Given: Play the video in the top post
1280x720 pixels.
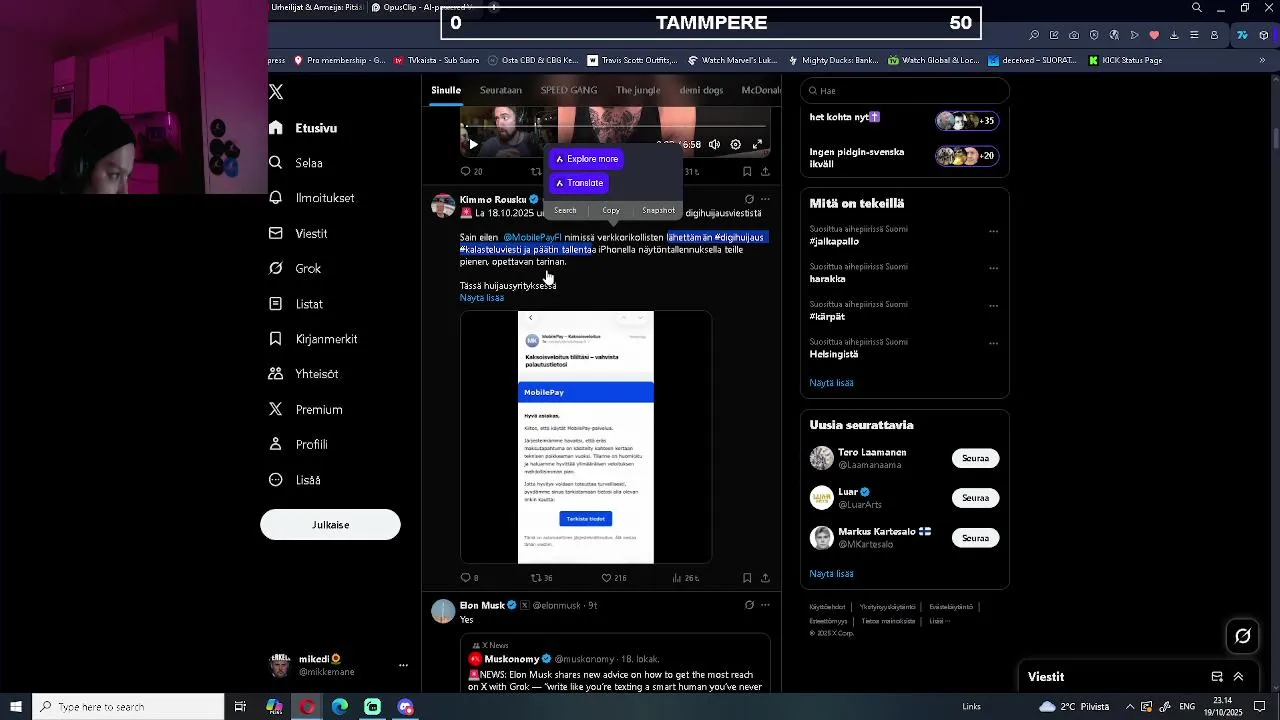Looking at the screenshot, I should tap(473, 144).
